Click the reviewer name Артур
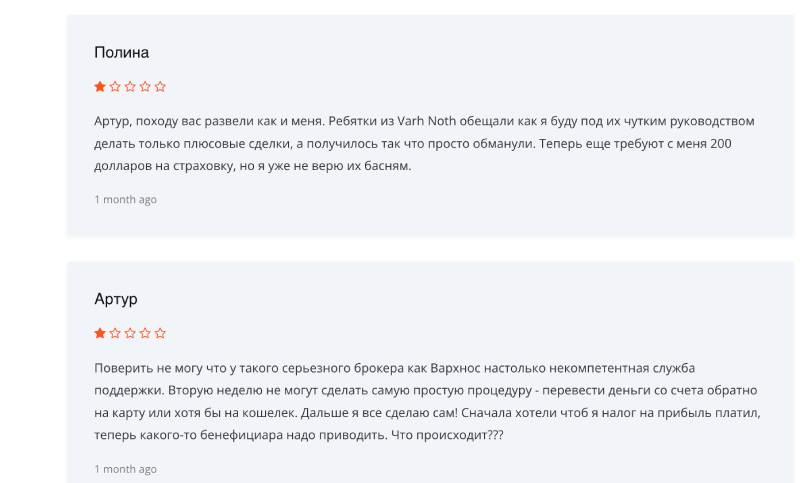This screenshot has width=800, height=483. (x=116, y=299)
